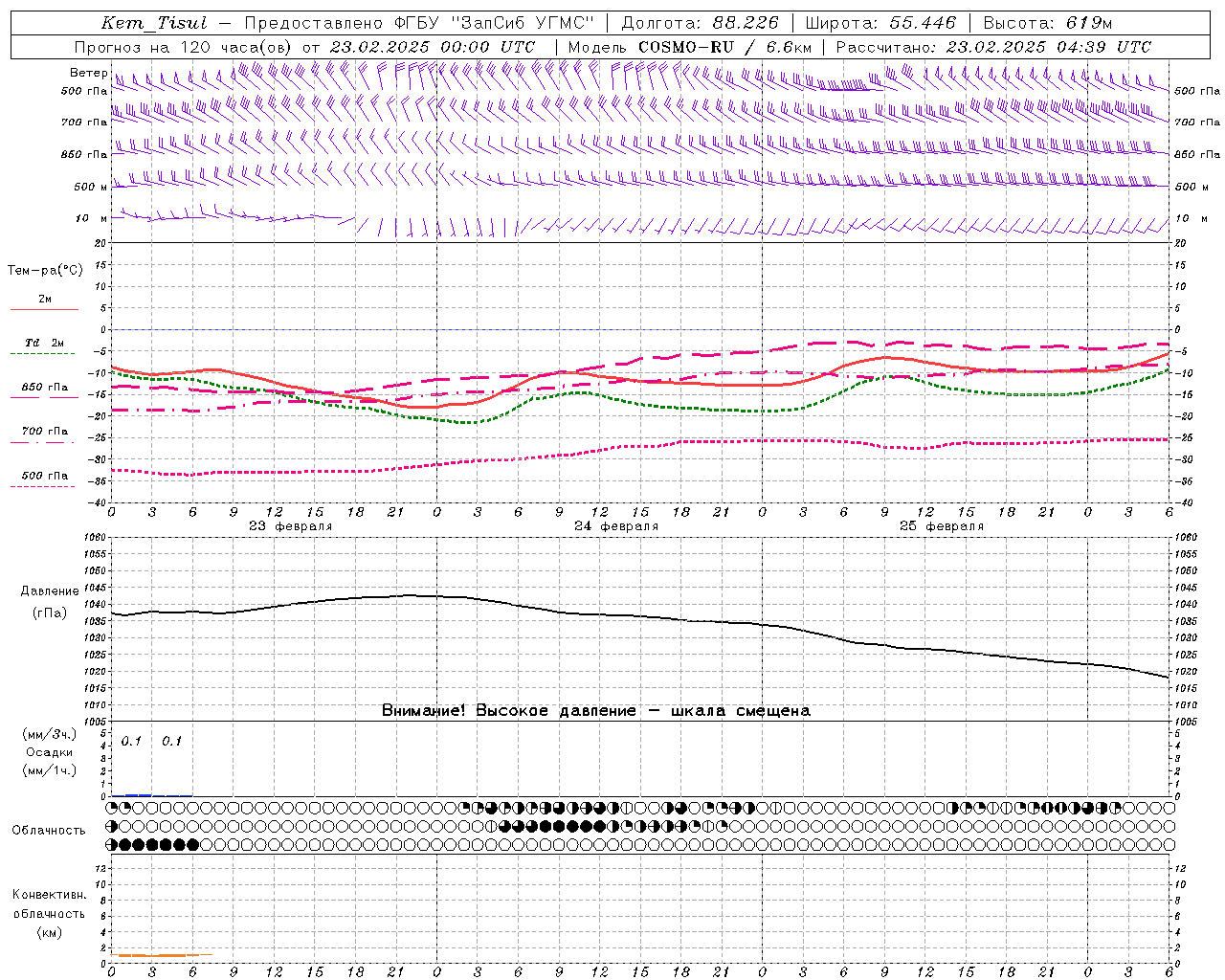Click the 500 м wind level label on the left

[91, 187]
